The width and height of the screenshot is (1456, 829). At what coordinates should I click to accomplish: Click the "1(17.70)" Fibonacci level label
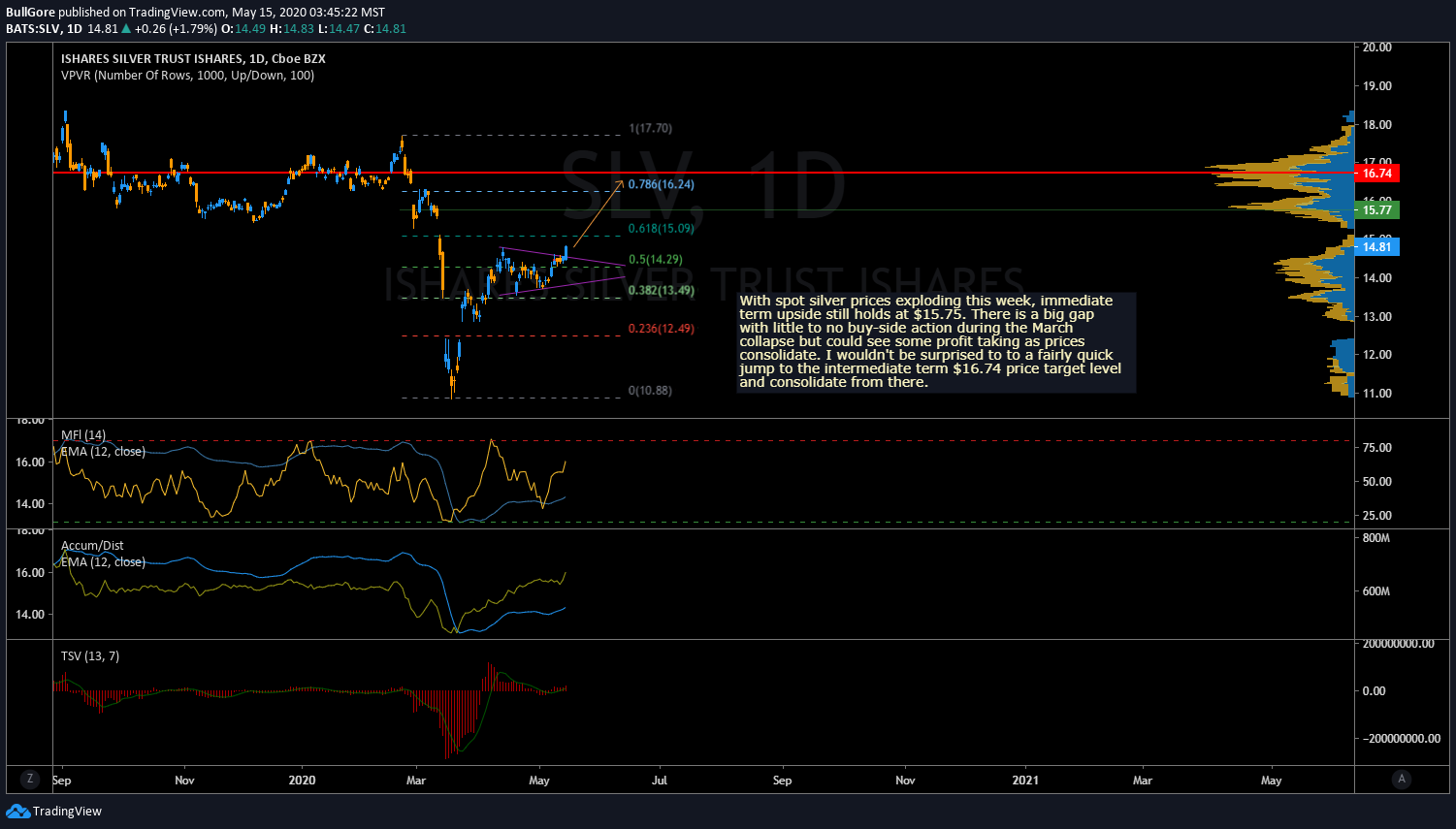click(x=650, y=128)
